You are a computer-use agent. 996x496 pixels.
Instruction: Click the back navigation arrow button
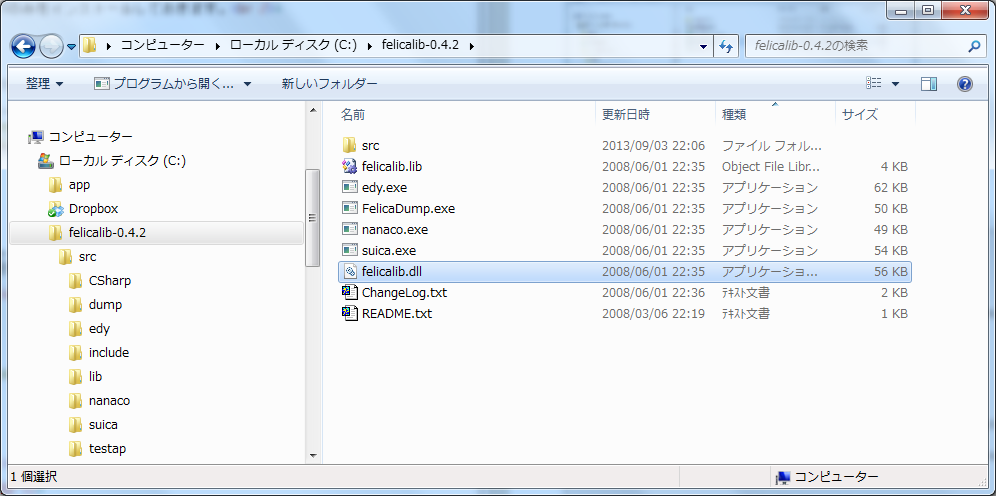[24, 46]
